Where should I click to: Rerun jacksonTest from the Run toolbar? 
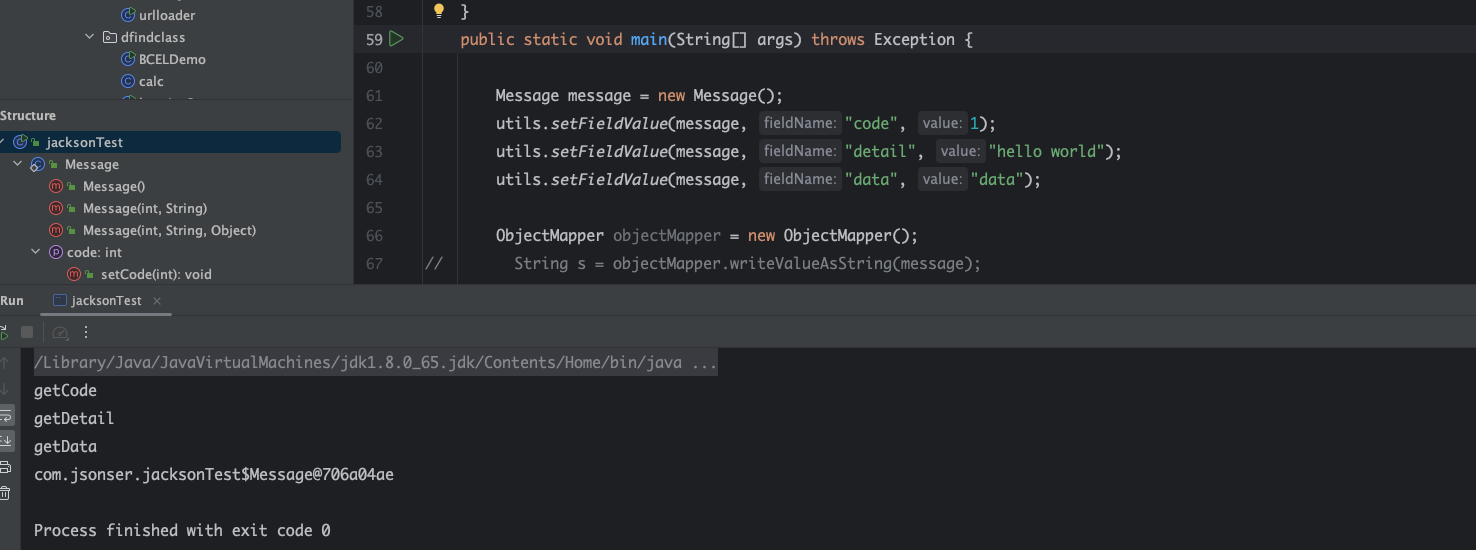(x=3, y=332)
